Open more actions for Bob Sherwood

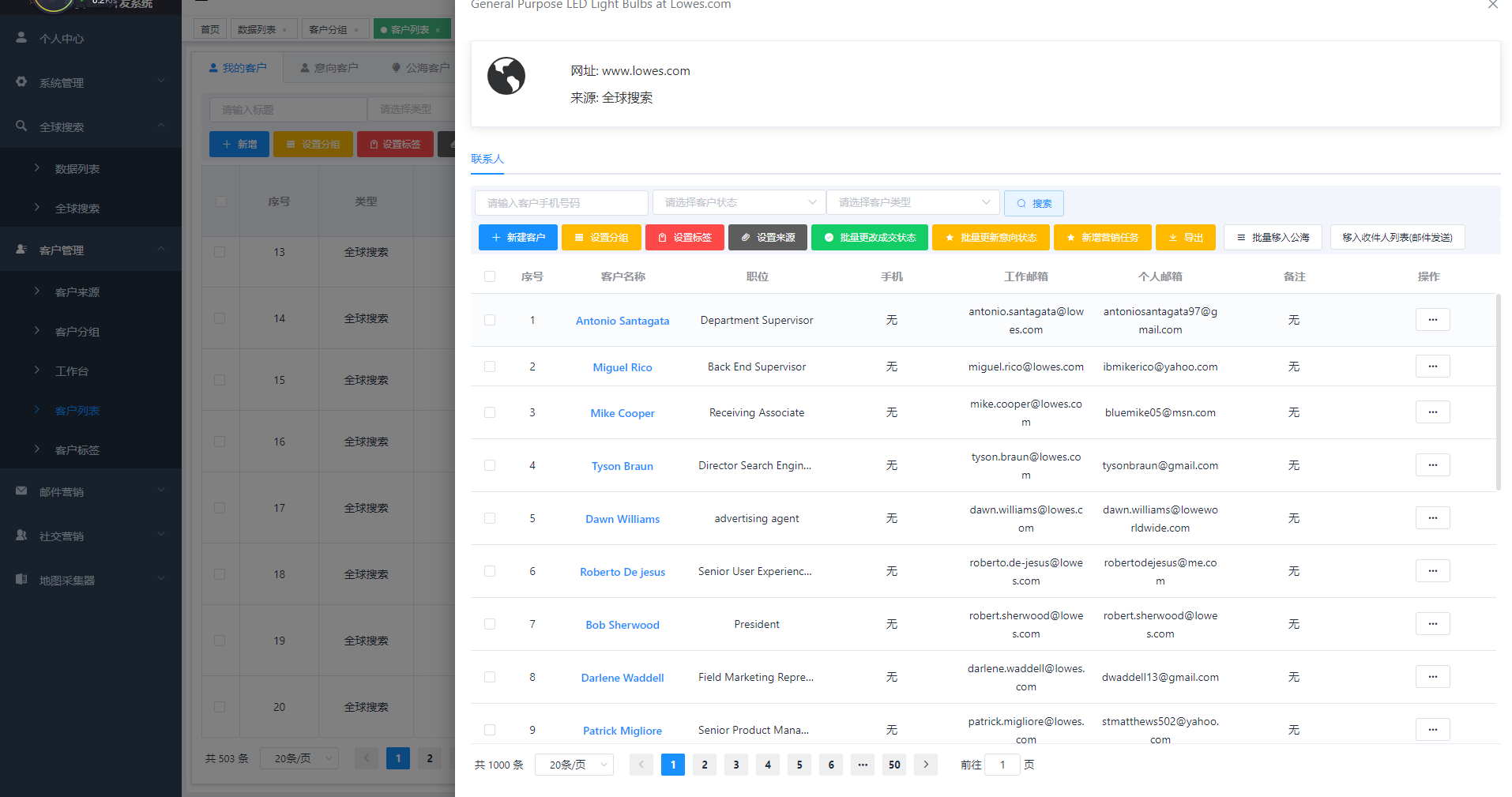pyautogui.click(x=1432, y=624)
